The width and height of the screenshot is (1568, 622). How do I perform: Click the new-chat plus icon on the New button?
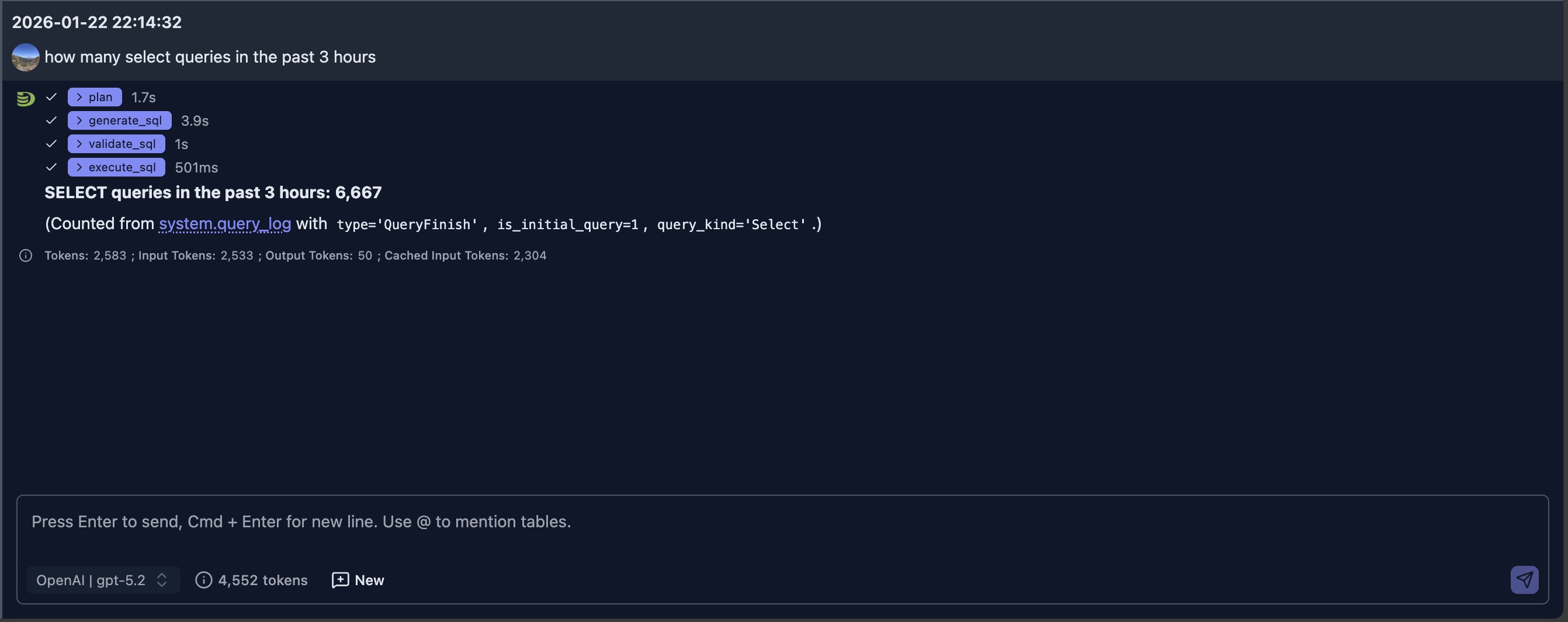(x=339, y=580)
